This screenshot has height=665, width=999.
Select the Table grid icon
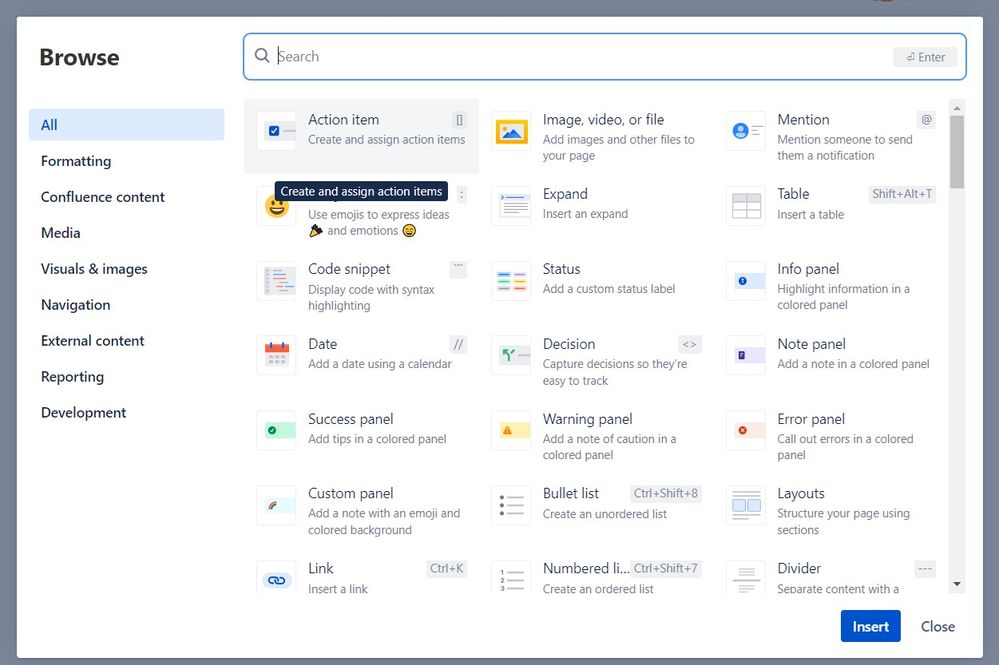click(745, 206)
